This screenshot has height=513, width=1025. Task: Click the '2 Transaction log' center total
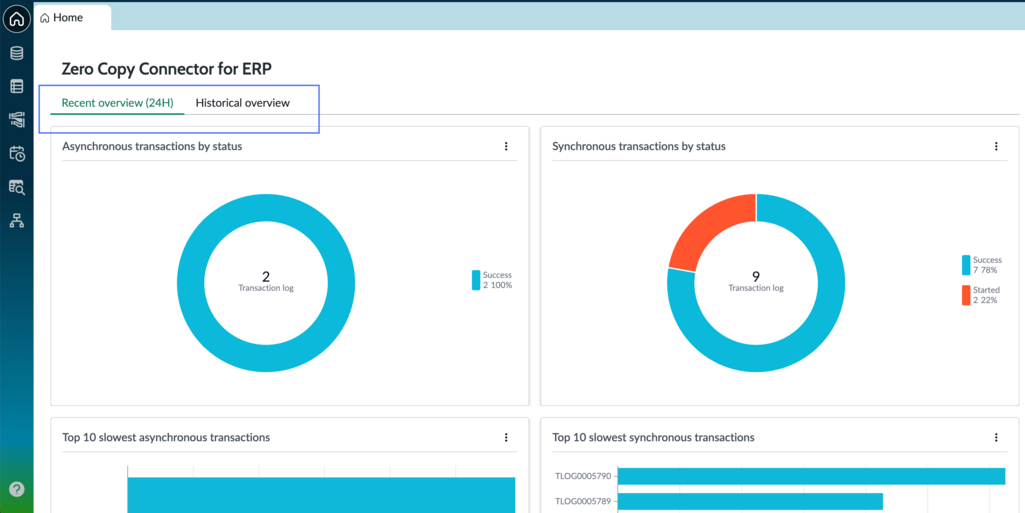266,281
